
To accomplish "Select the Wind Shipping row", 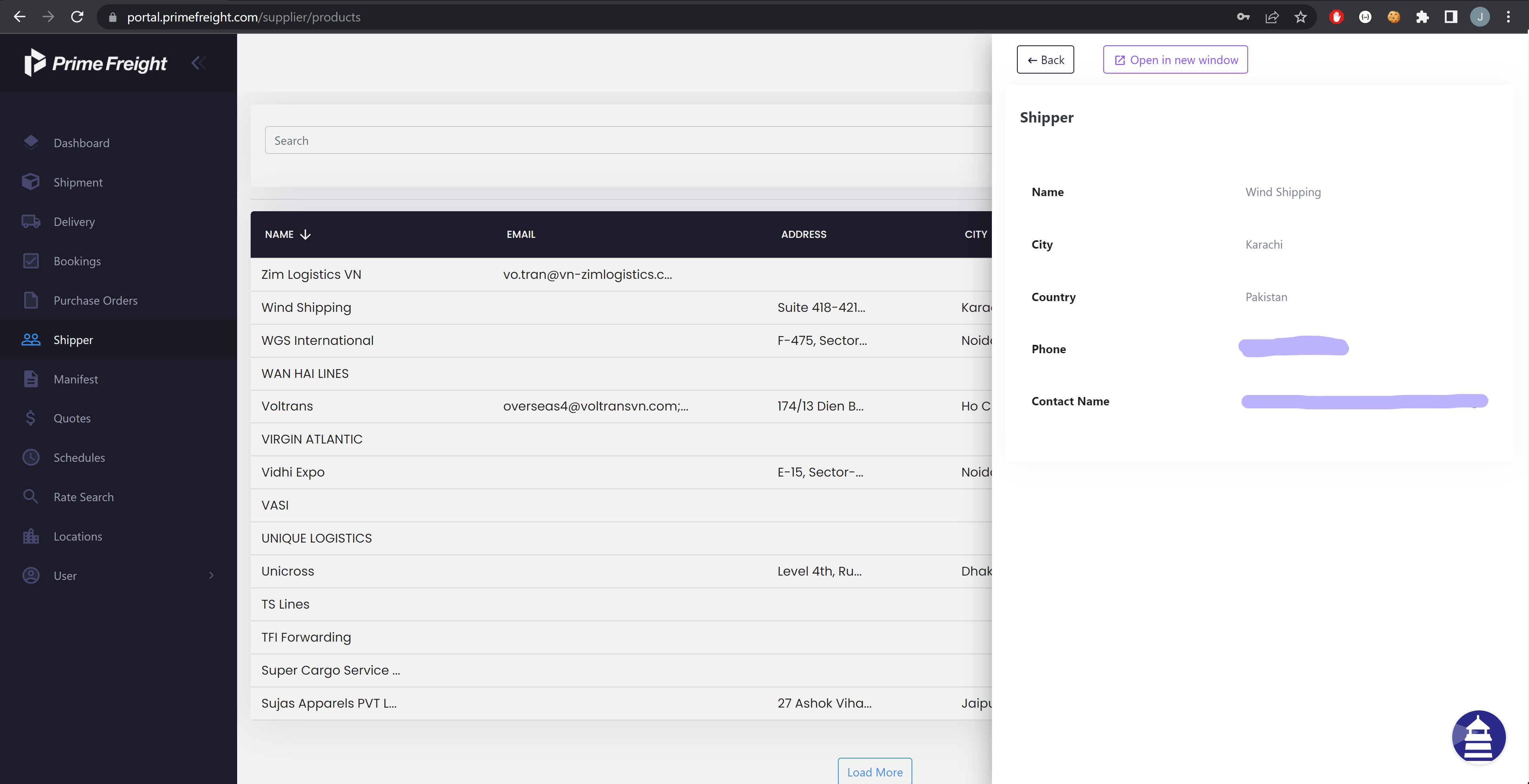I will (x=621, y=307).
